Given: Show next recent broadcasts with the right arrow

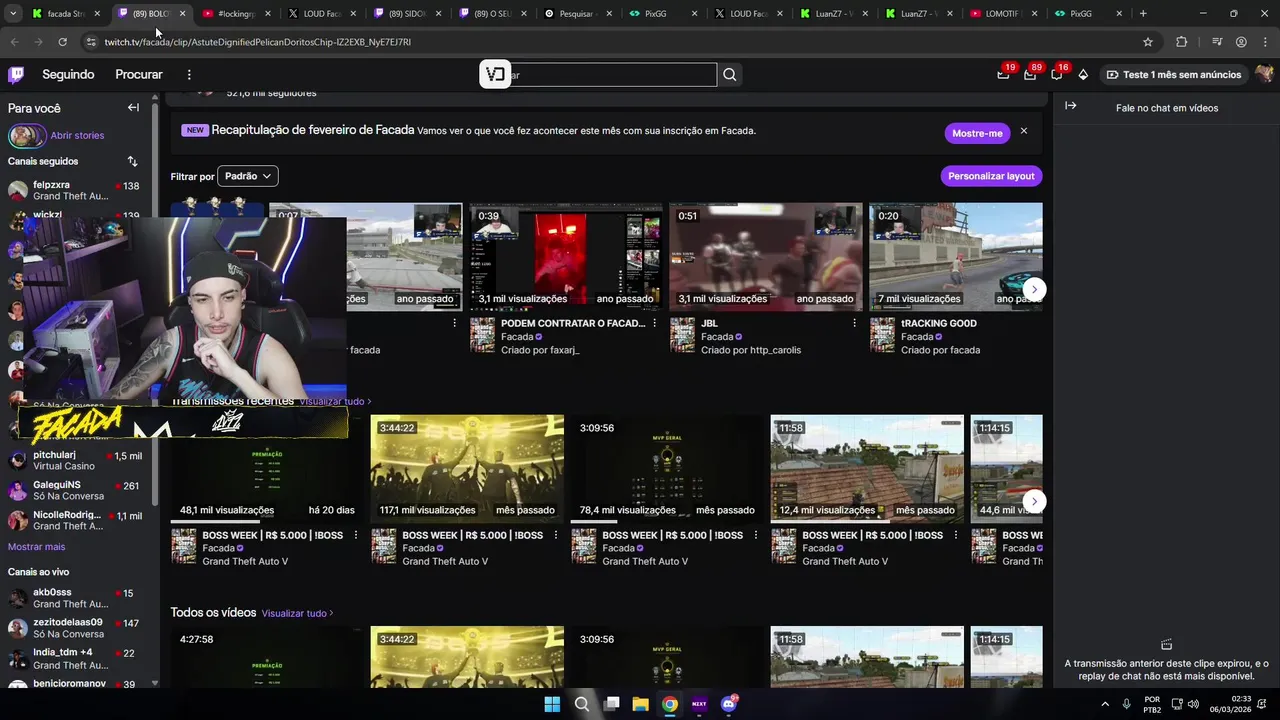Looking at the screenshot, I should pos(1035,501).
